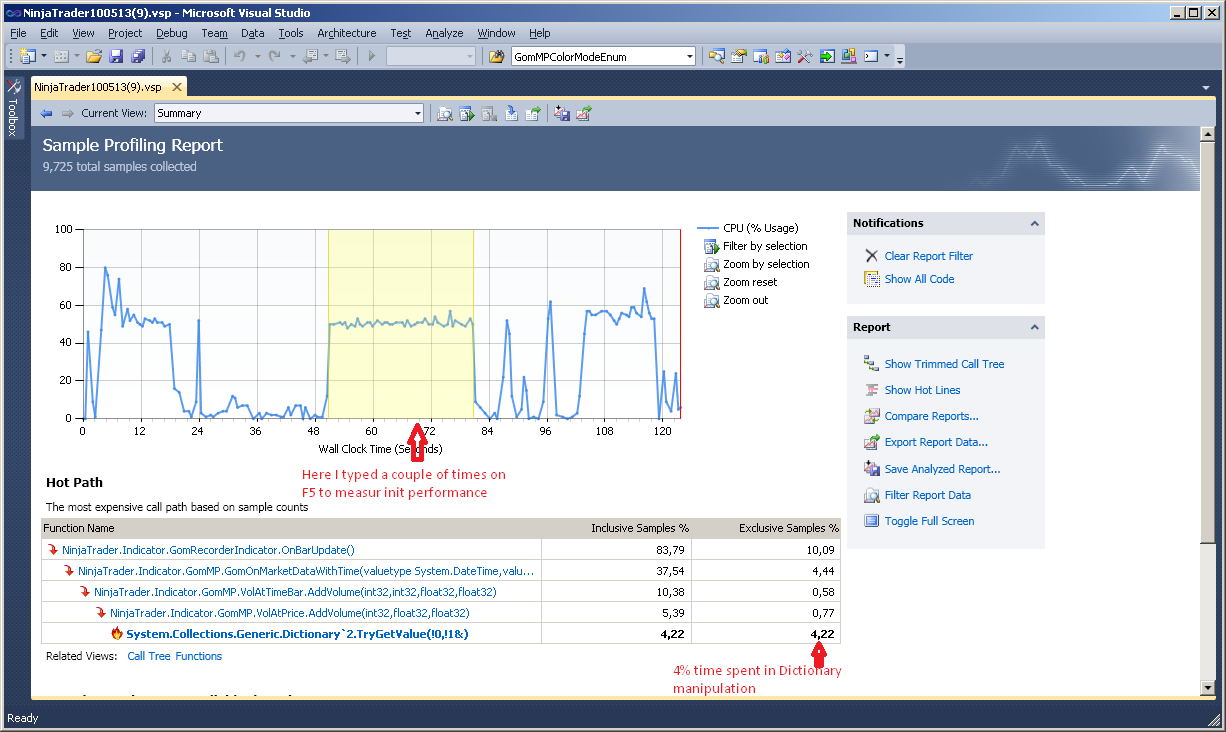The width and height of the screenshot is (1226, 732).
Task: Click the vertical scrollbar down arrow
Action: pyautogui.click(x=1208, y=687)
